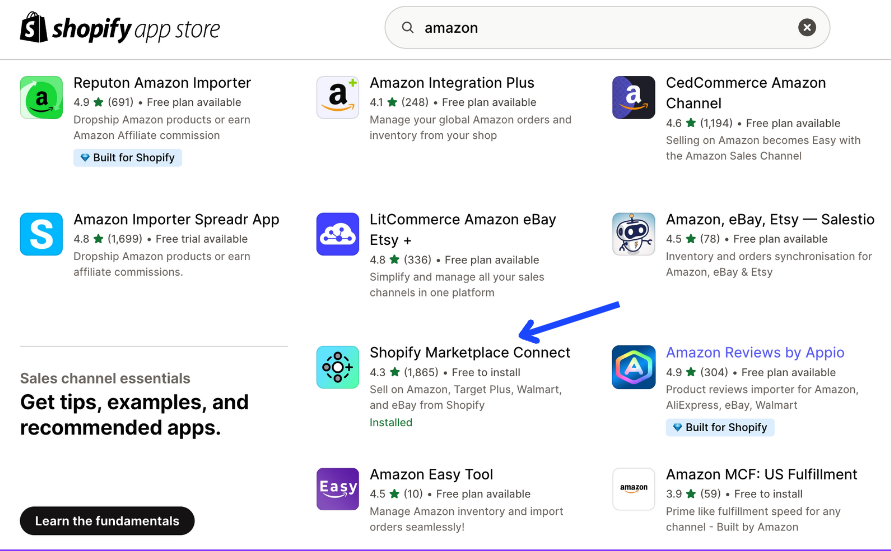Image resolution: width=891 pixels, height=551 pixels.
Task: Click the Shopify app store logo
Action: 120,28
